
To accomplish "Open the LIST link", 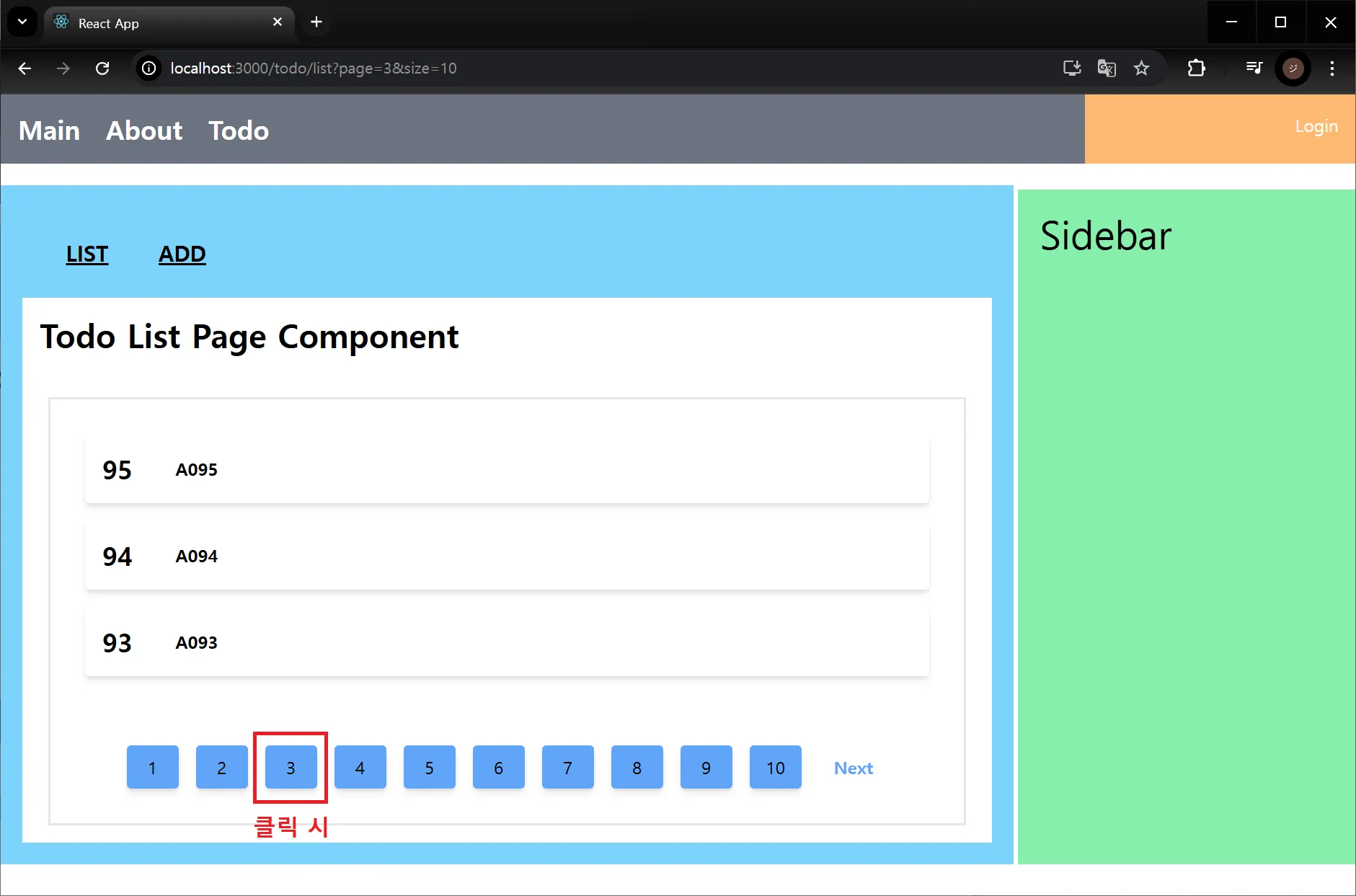I will tap(87, 254).
